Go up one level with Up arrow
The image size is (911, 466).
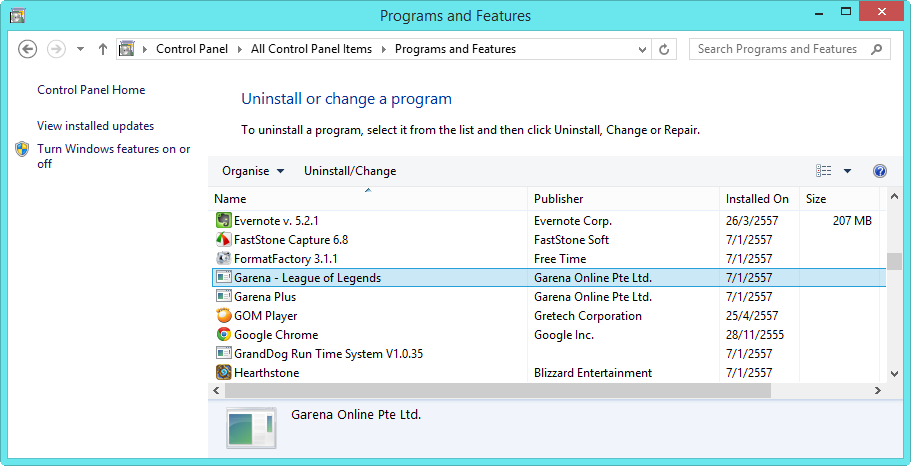tap(103, 49)
